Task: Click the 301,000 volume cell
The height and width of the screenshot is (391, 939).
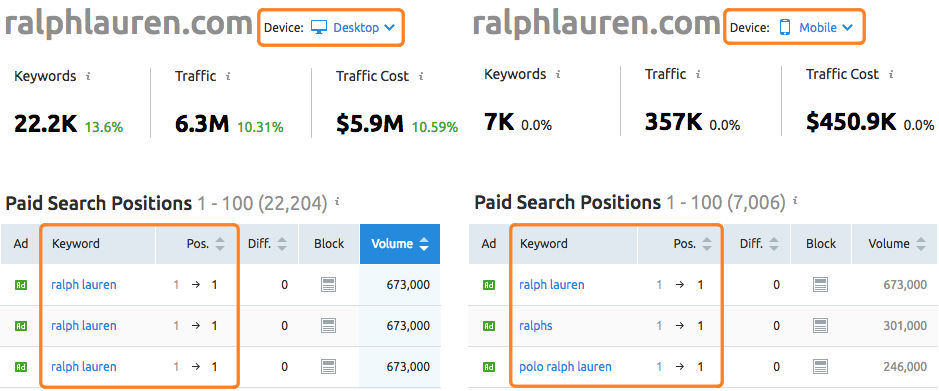Action: 906,326
